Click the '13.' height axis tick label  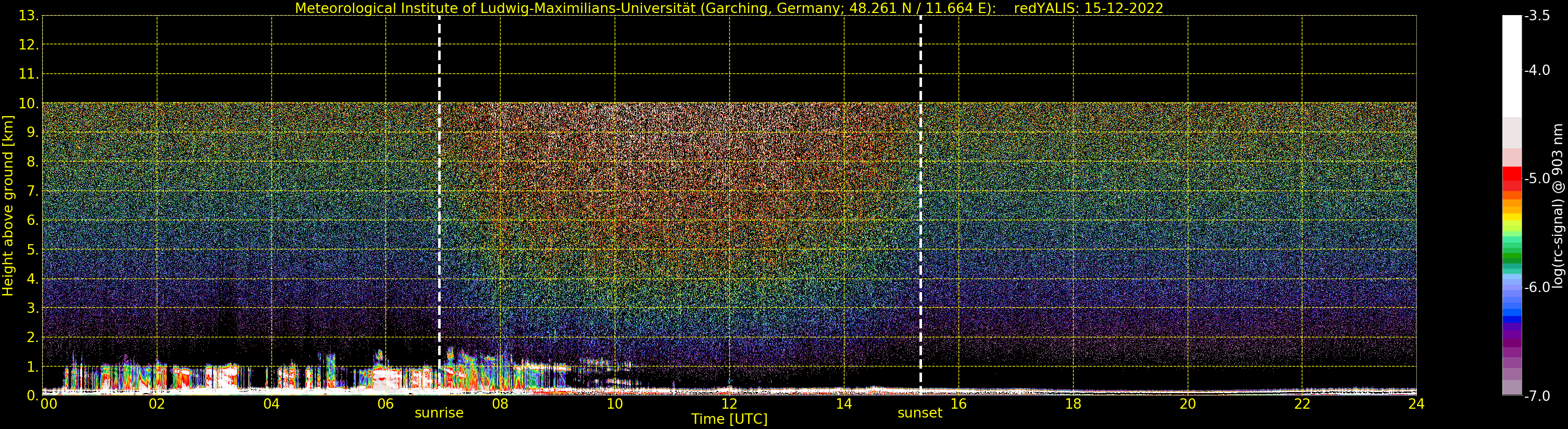coord(29,16)
